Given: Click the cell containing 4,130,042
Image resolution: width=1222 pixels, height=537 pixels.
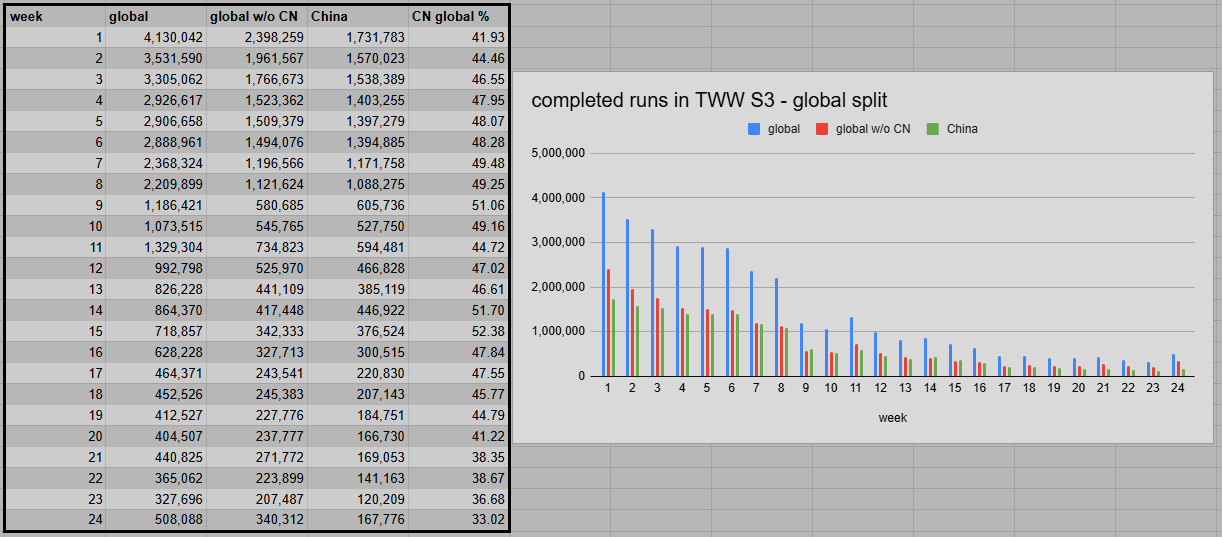Looking at the screenshot, I should (155, 37).
